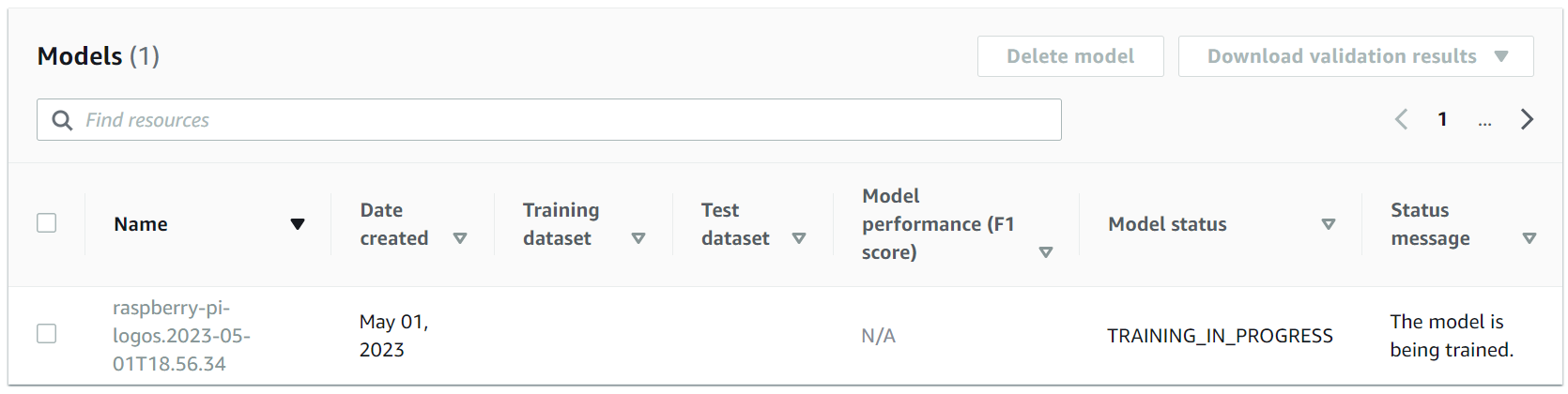Sort by Model performance F1 score arrow

pos(1046,252)
